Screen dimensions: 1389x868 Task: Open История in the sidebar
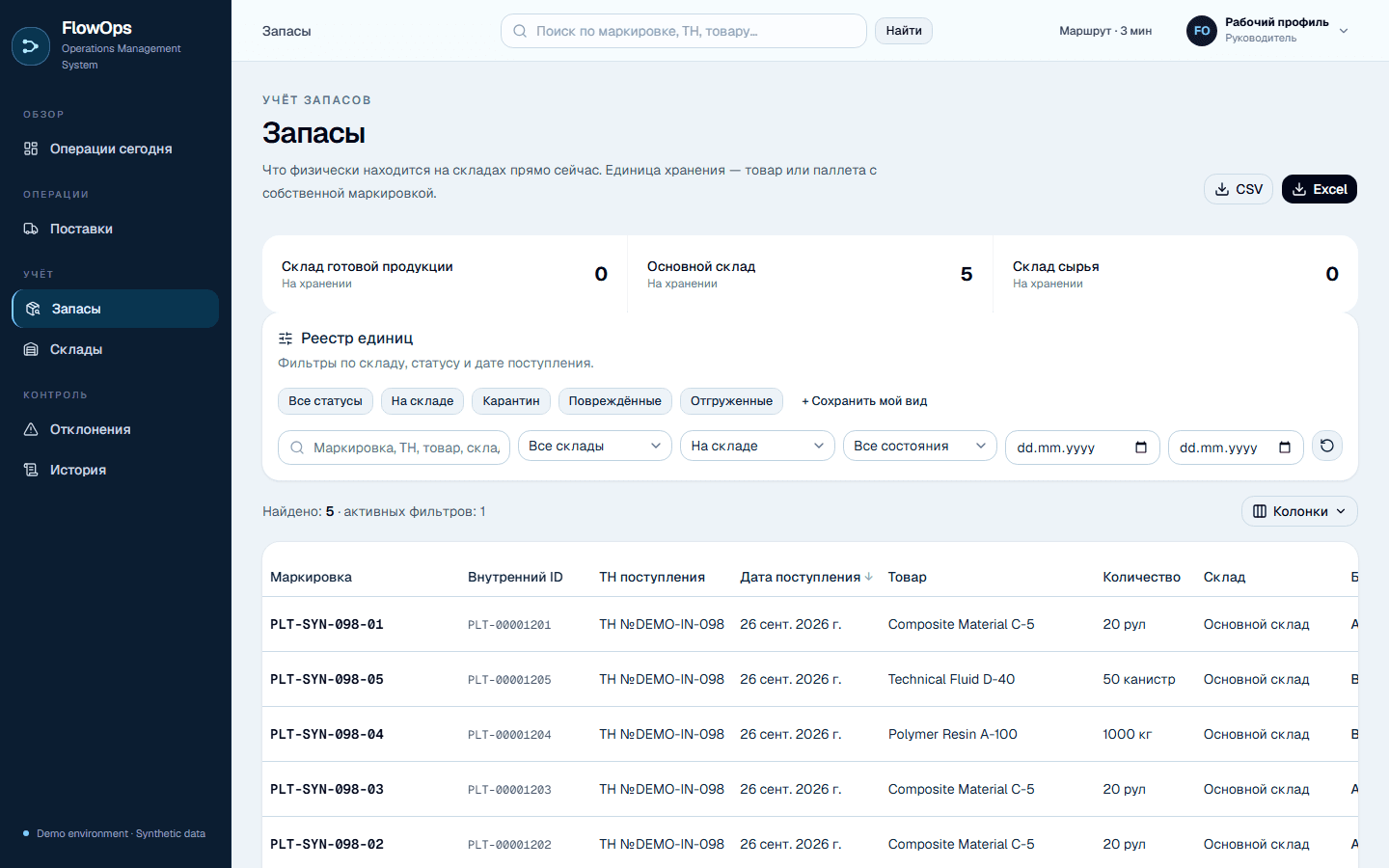click(116, 470)
